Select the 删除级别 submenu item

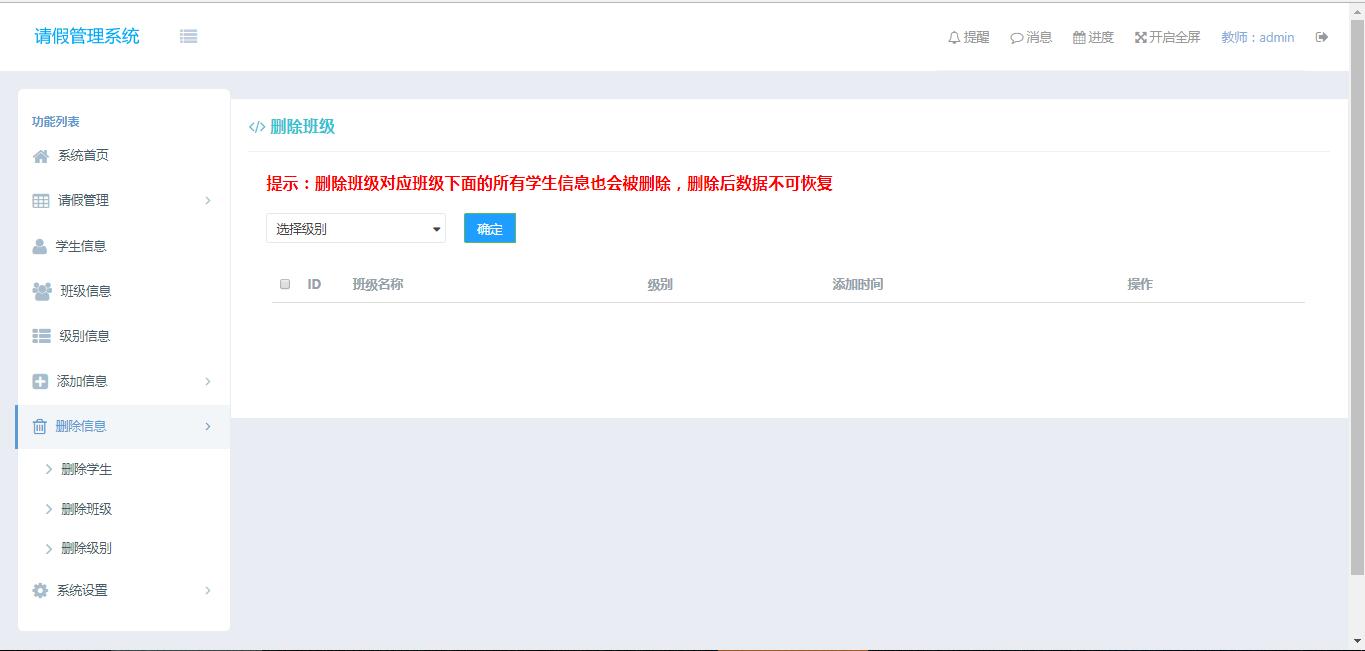[86, 548]
